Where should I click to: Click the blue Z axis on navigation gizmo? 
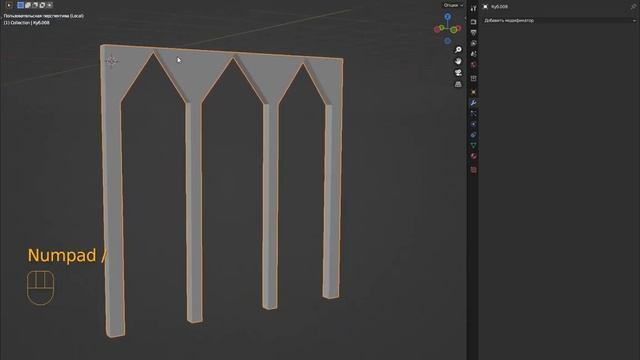click(x=448, y=17)
